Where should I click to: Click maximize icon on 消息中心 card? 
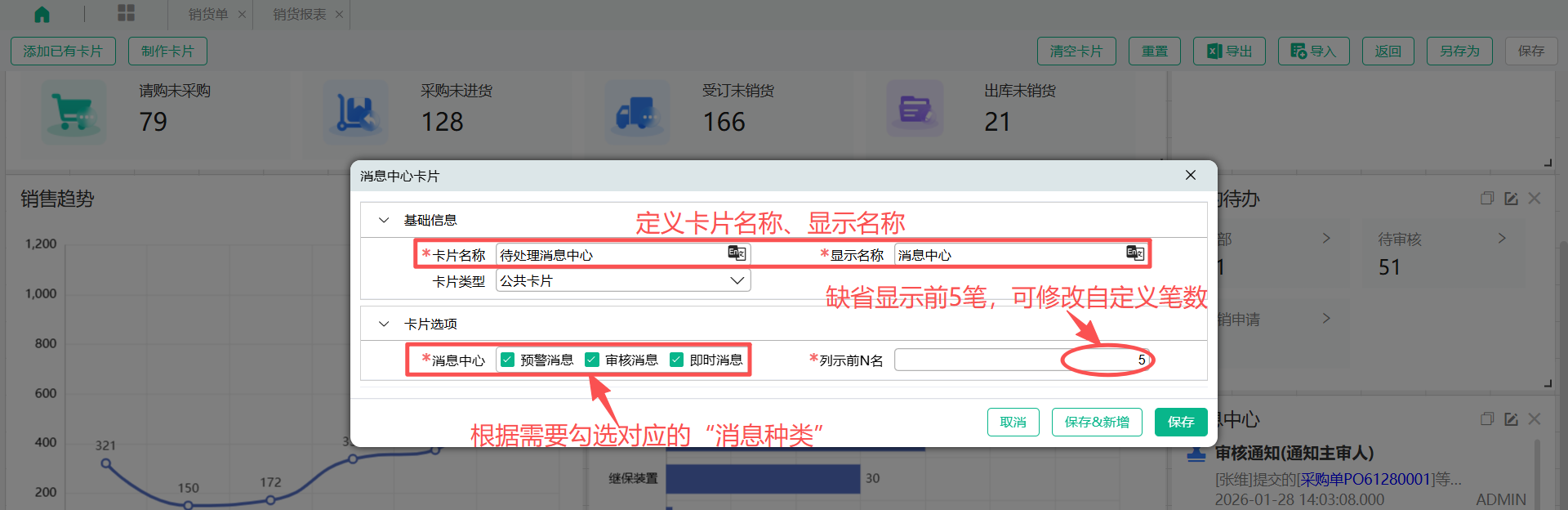pyautogui.click(x=1487, y=419)
